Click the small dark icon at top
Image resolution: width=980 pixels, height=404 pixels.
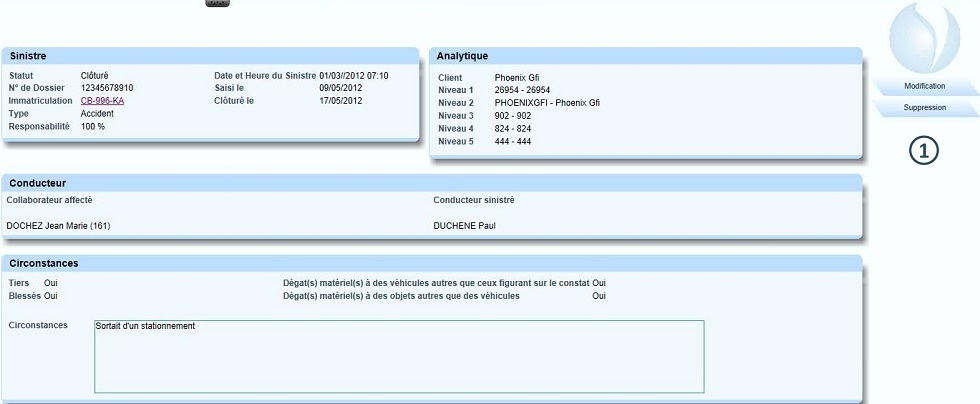pyautogui.click(x=217, y=3)
